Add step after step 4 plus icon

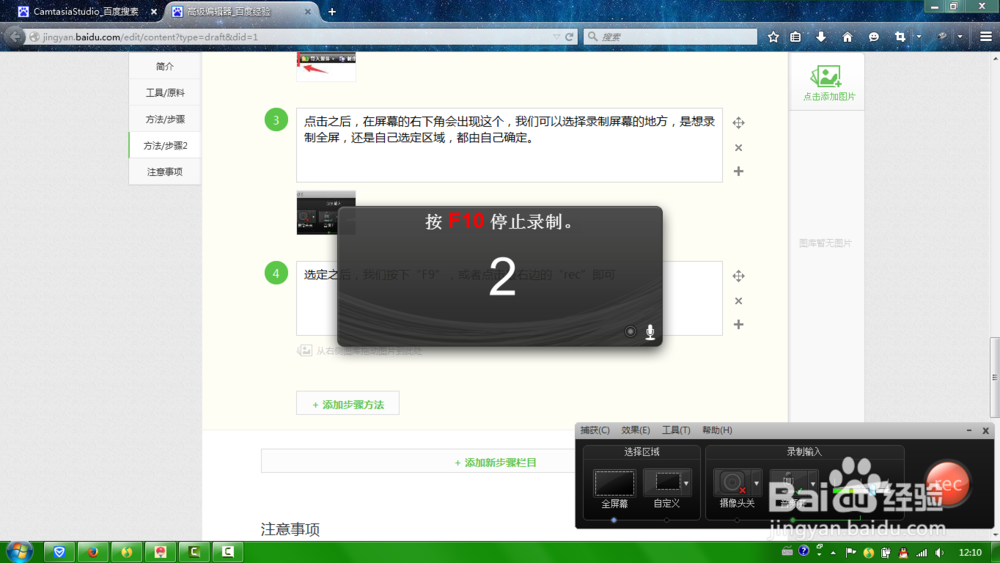tap(739, 324)
